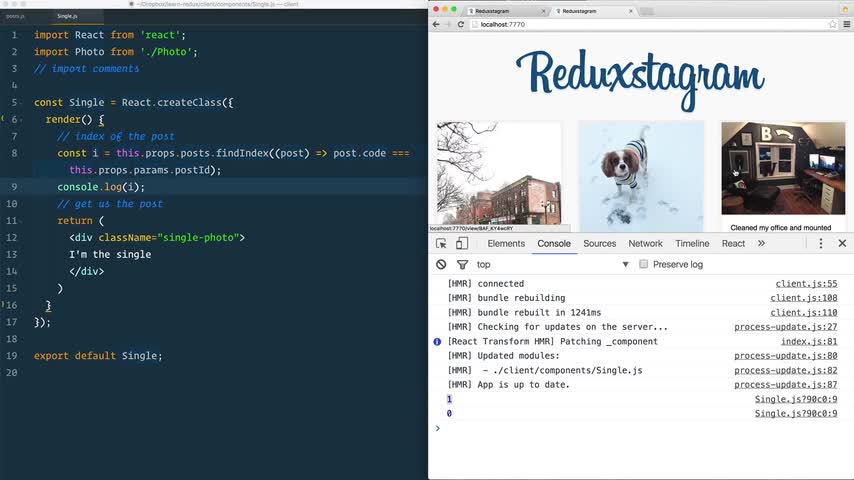Open the Single.js link beside logged 1
The image size is (854, 480).
pos(796,399)
